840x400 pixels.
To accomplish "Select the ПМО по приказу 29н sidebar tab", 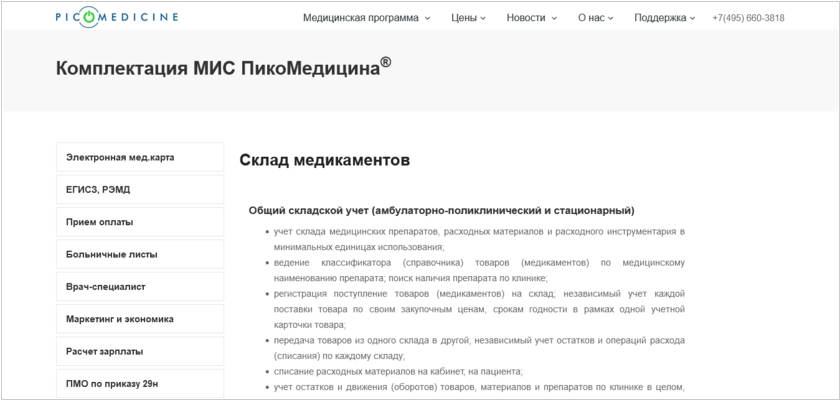I will pos(140,383).
